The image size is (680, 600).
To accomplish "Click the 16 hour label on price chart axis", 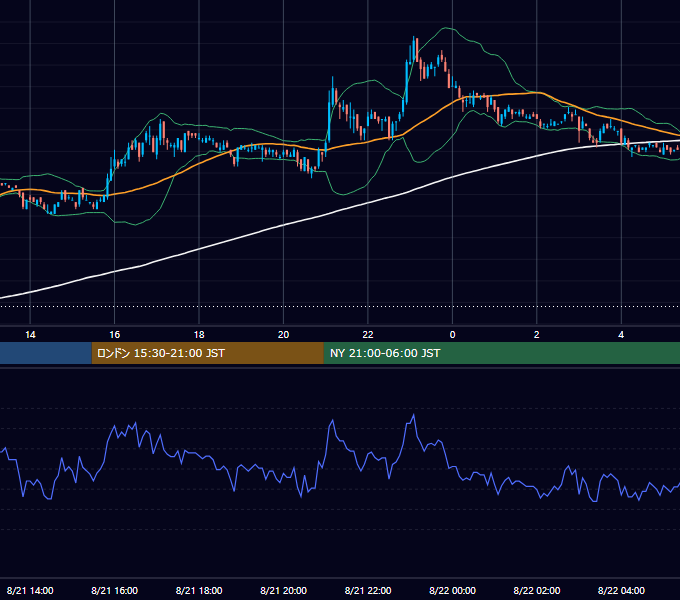I will [114, 335].
